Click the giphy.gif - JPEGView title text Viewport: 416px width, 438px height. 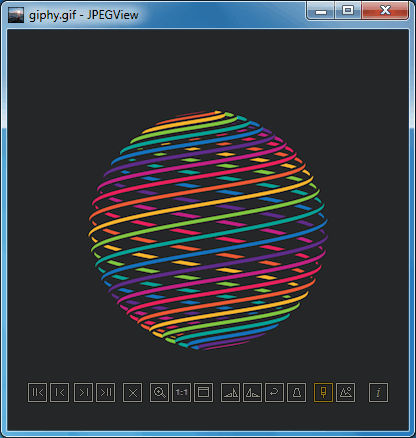click(x=83, y=15)
